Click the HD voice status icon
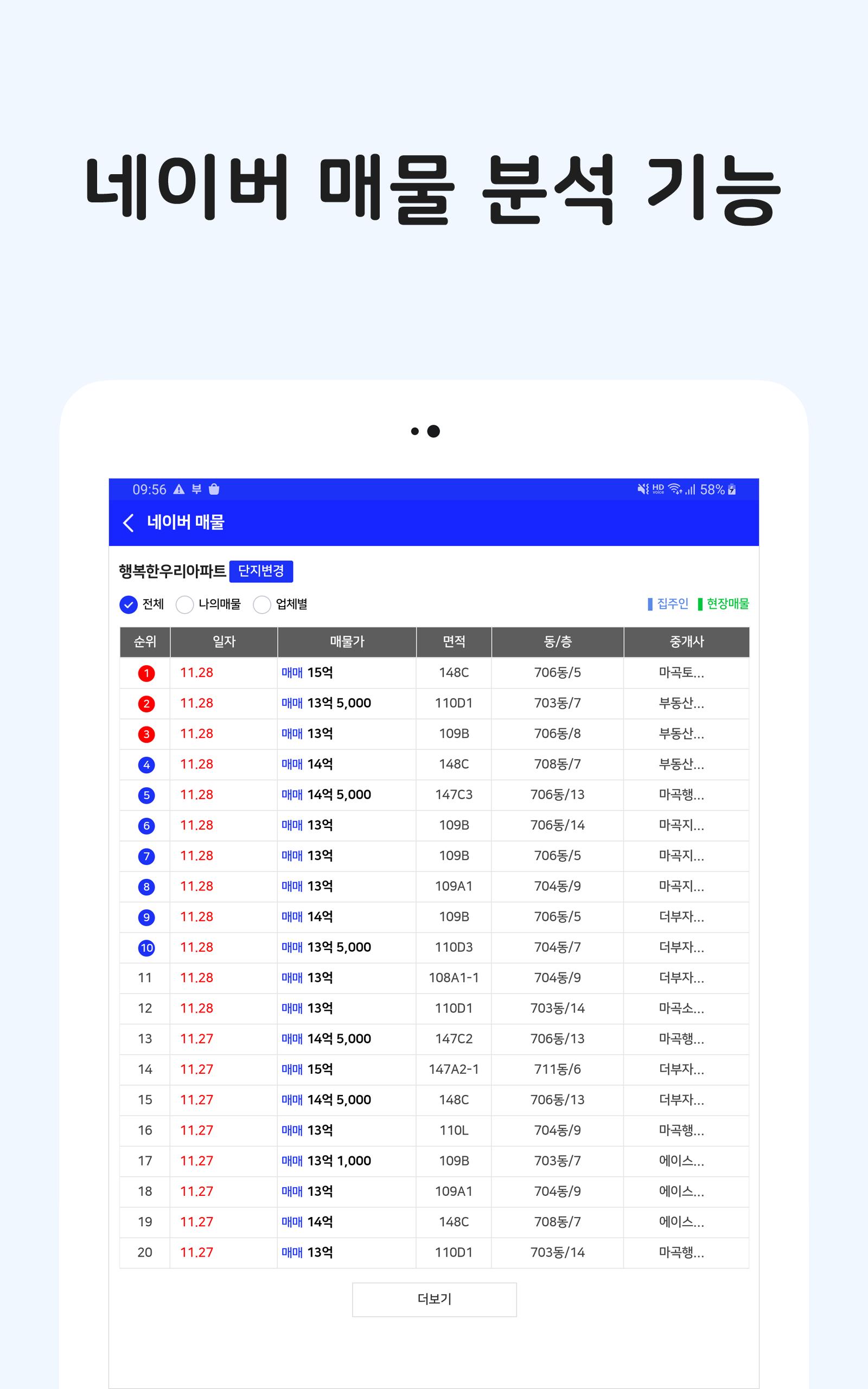Viewport: 868px width, 1389px height. [659, 489]
